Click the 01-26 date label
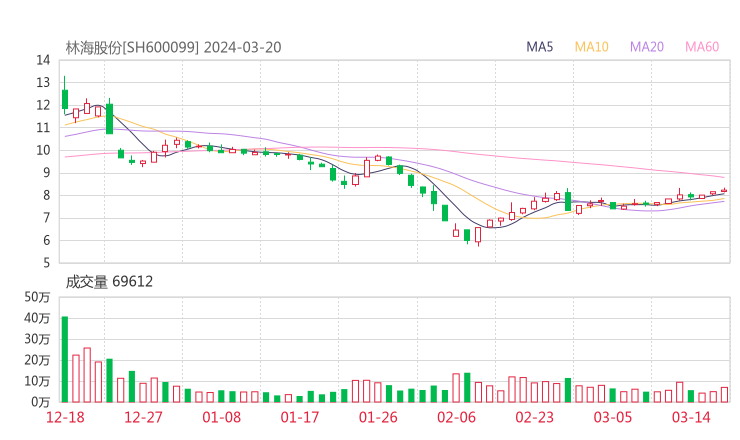This screenshot has width=740, height=440. tap(378, 417)
